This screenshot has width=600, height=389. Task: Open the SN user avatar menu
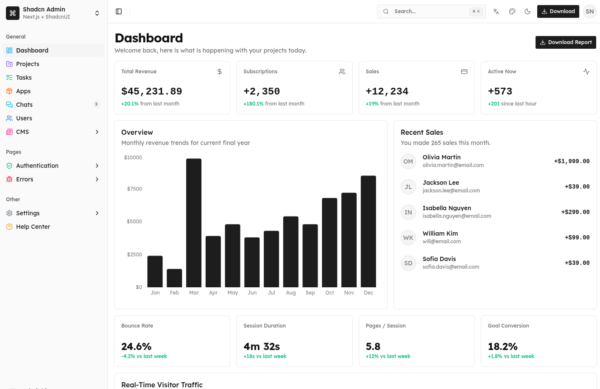(590, 11)
